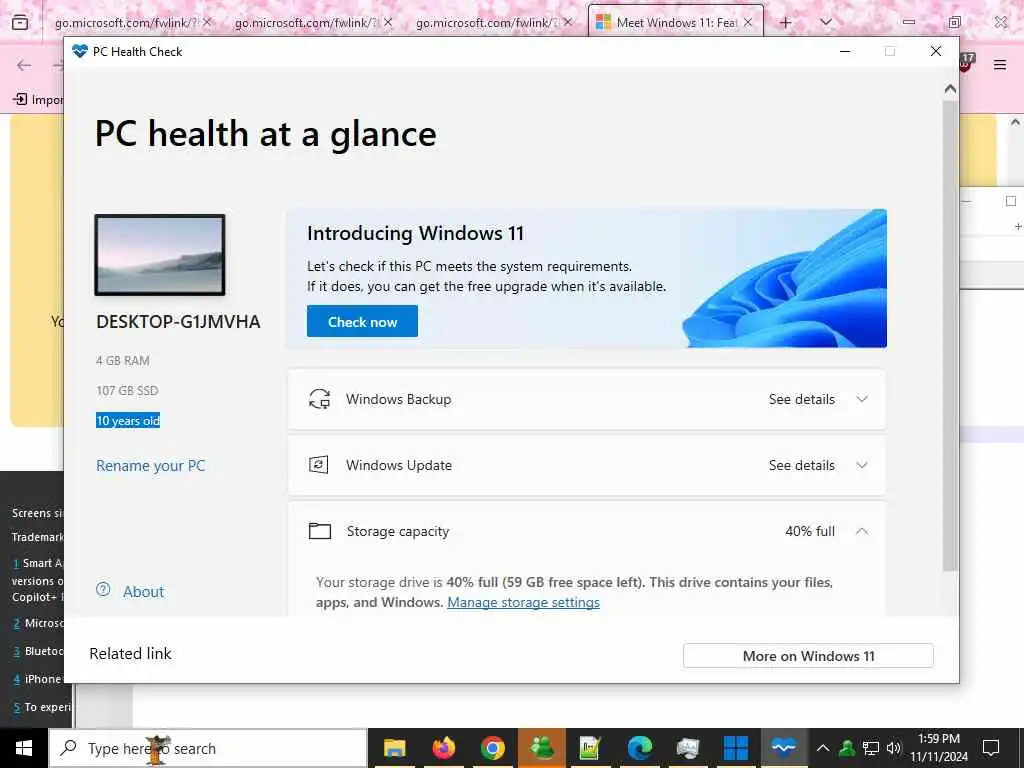Open the blue Windows 11 logo taskbar app
The height and width of the screenshot is (768, 1024).
pos(736,748)
